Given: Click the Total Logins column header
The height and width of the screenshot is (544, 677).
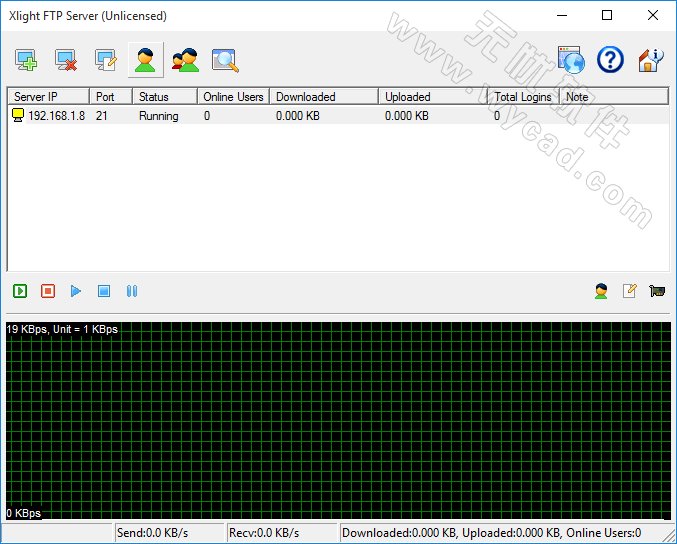Looking at the screenshot, I should (524, 97).
